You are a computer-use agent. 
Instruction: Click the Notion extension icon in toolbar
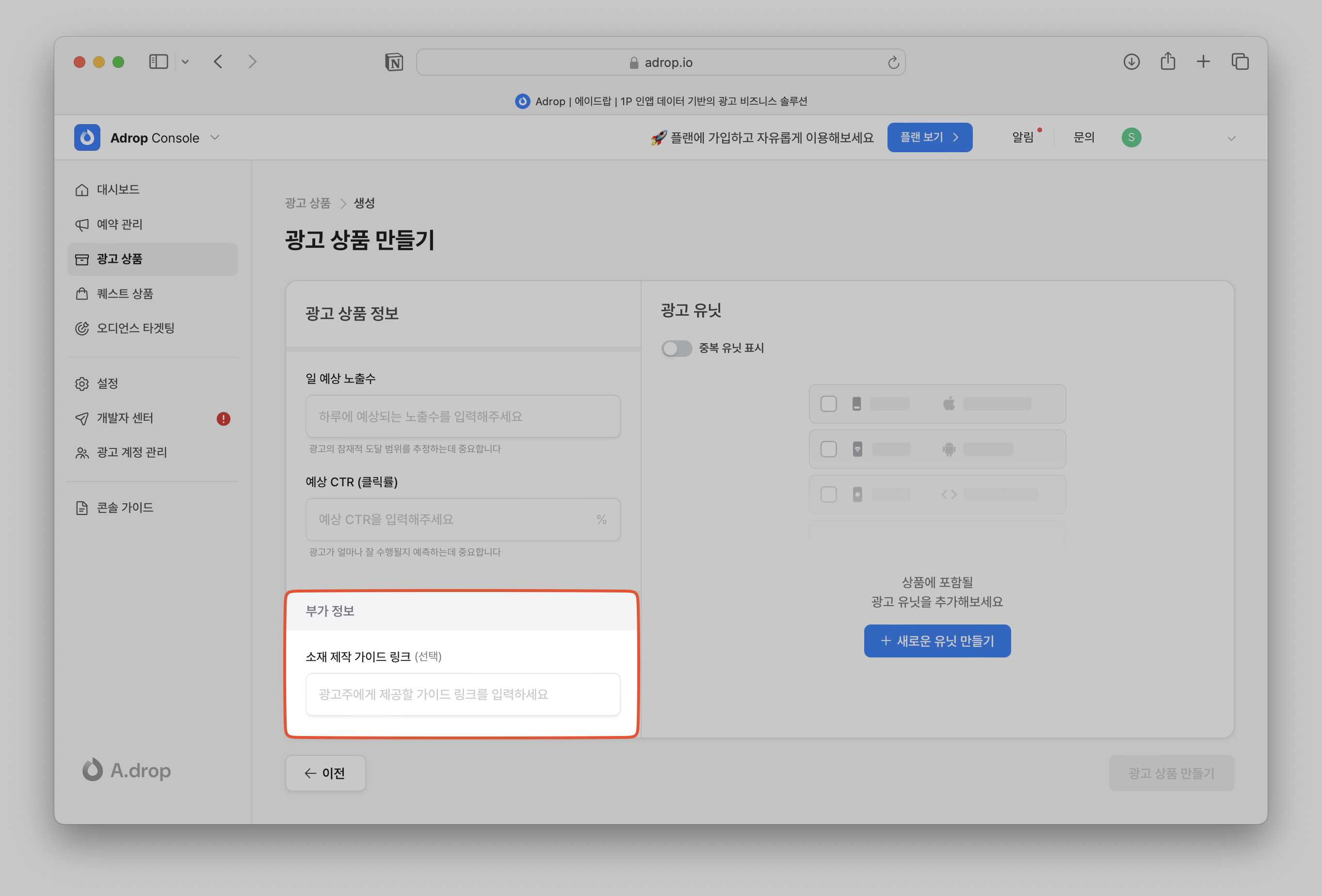(394, 62)
